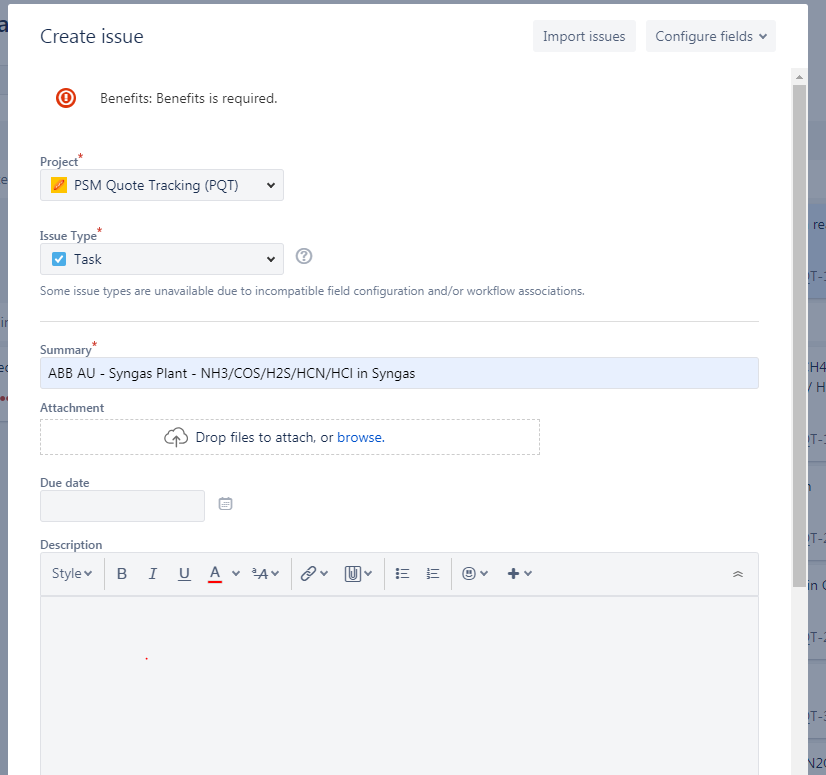Click into the Description text area

399,685
